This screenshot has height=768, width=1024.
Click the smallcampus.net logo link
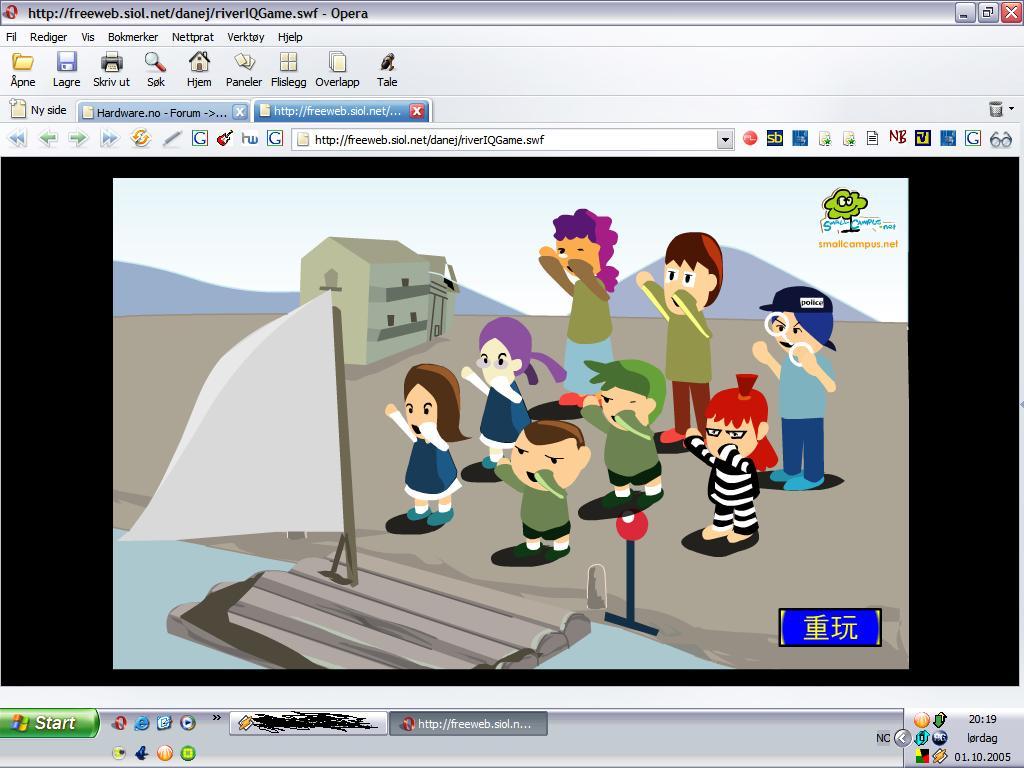coord(858,219)
